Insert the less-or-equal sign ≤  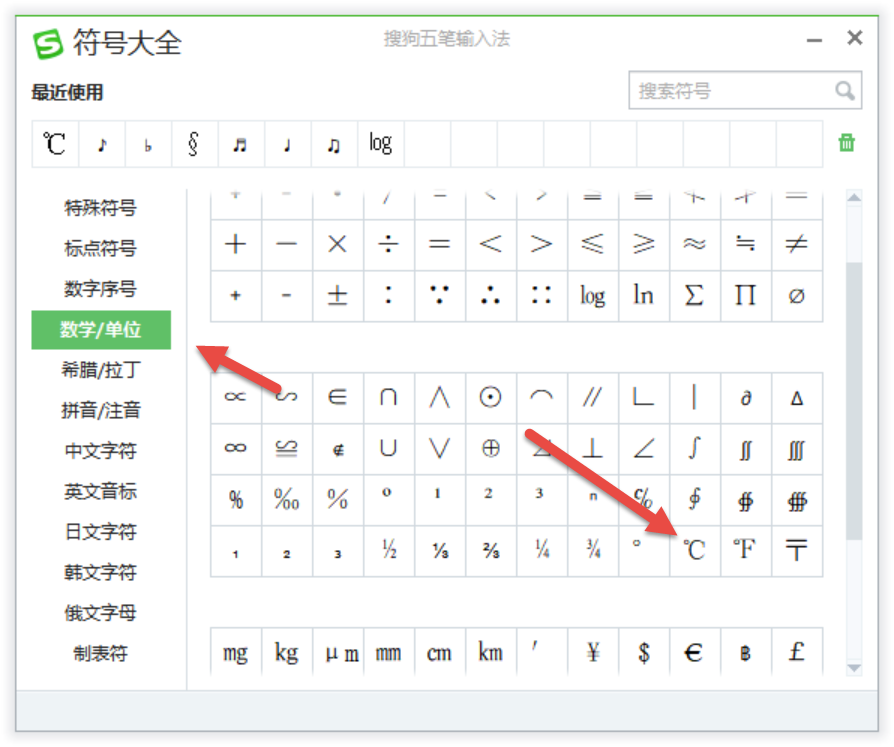pos(592,245)
